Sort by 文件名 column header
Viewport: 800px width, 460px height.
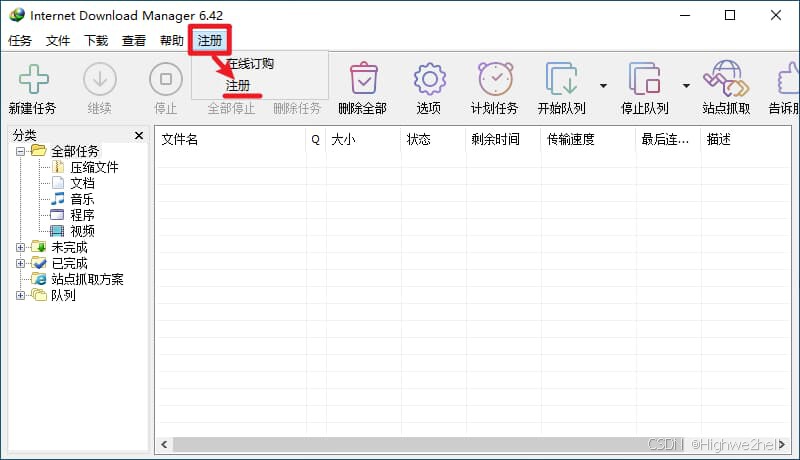pos(230,139)
